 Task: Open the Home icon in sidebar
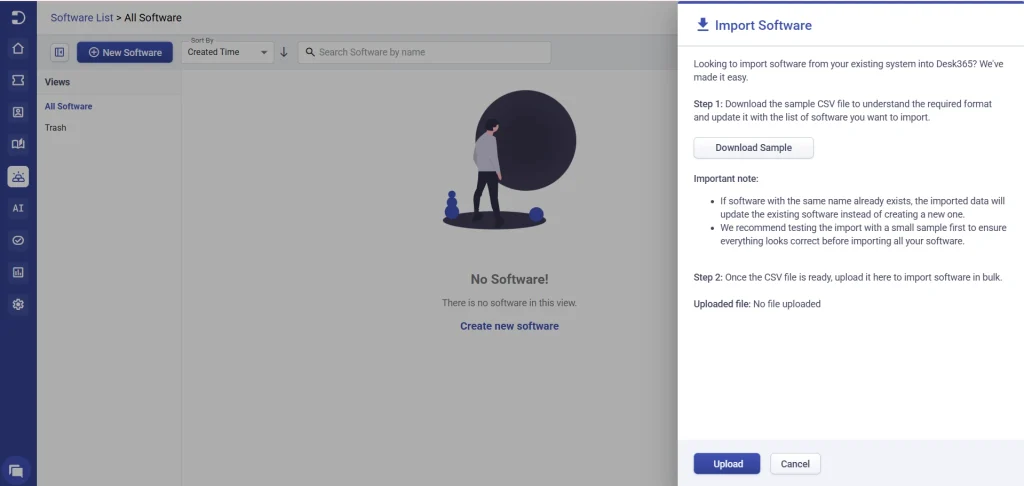18,48
